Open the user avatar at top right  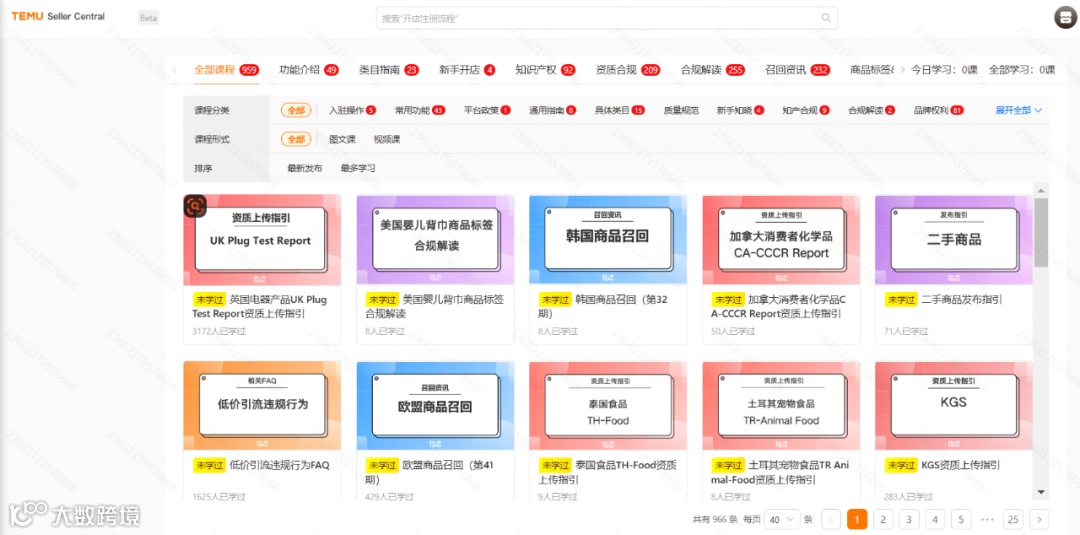[1064, 19]
